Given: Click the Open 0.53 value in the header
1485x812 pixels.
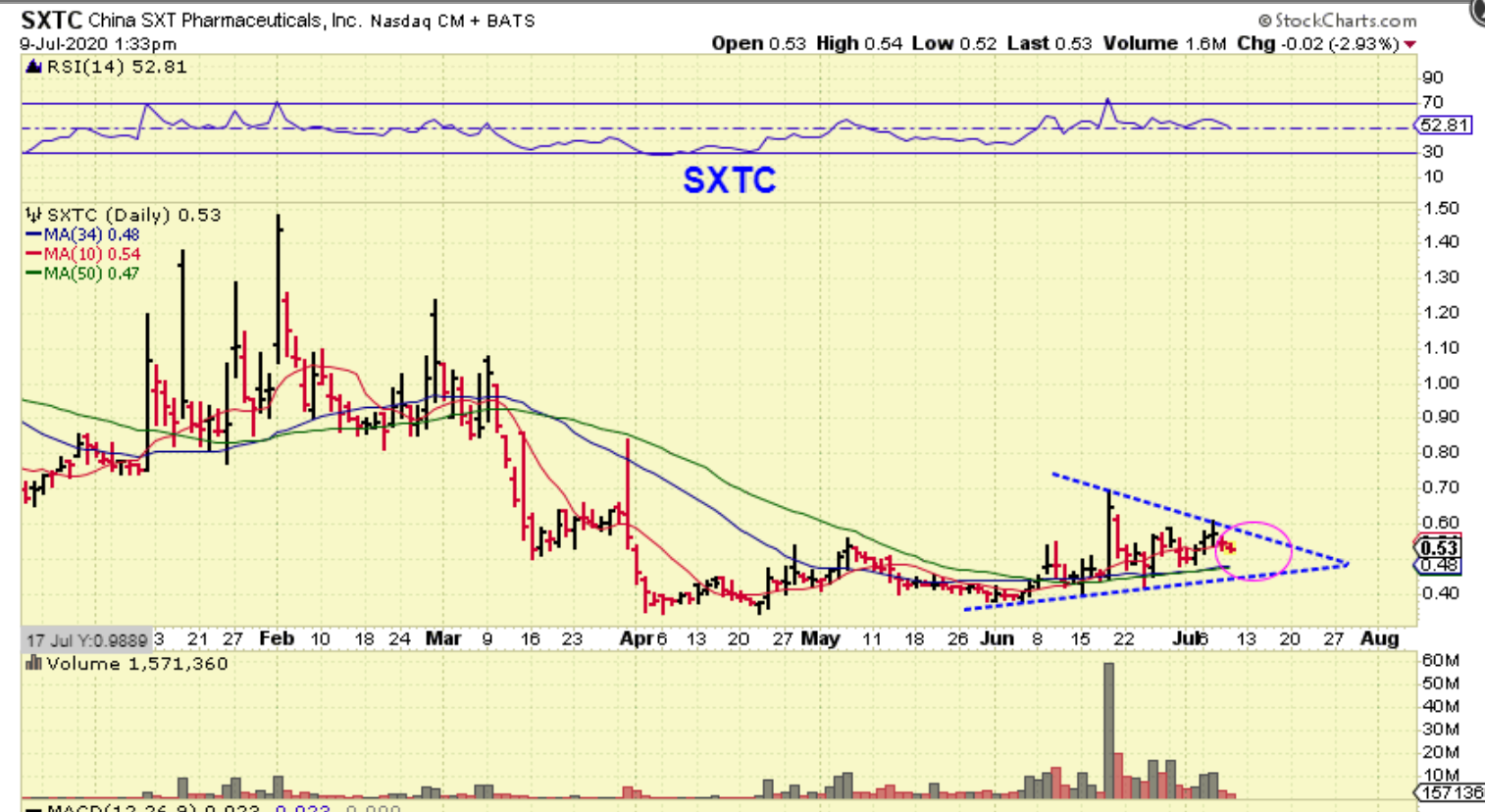Looking at the screenshot, I should 758,43.
